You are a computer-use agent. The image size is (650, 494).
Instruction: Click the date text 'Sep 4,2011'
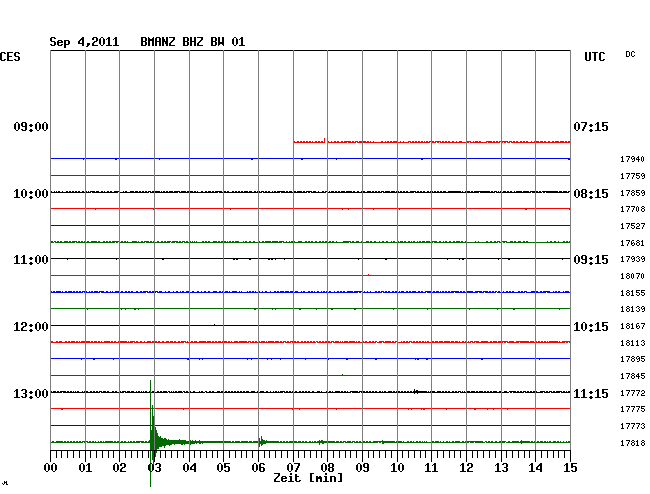point(84,42)
